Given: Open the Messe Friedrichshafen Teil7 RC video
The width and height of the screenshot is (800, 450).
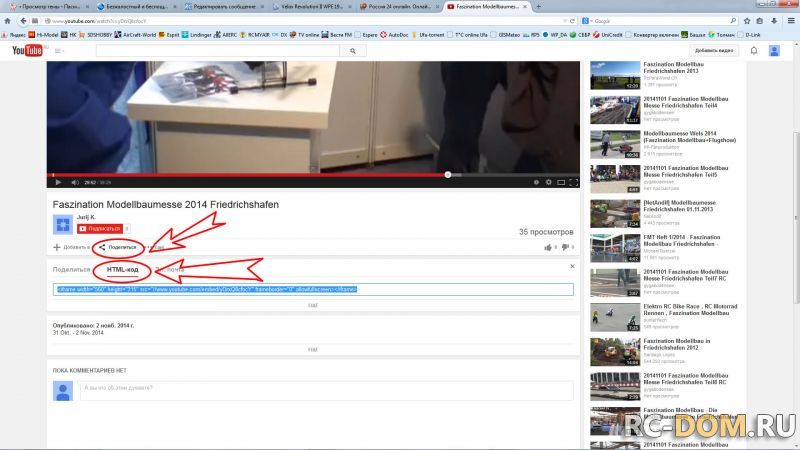Looking at the screenshot, I should click(x=685, y=275).
